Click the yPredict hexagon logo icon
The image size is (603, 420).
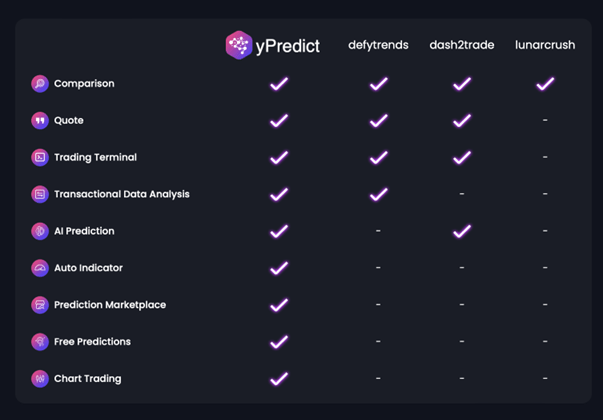(239, 45)
